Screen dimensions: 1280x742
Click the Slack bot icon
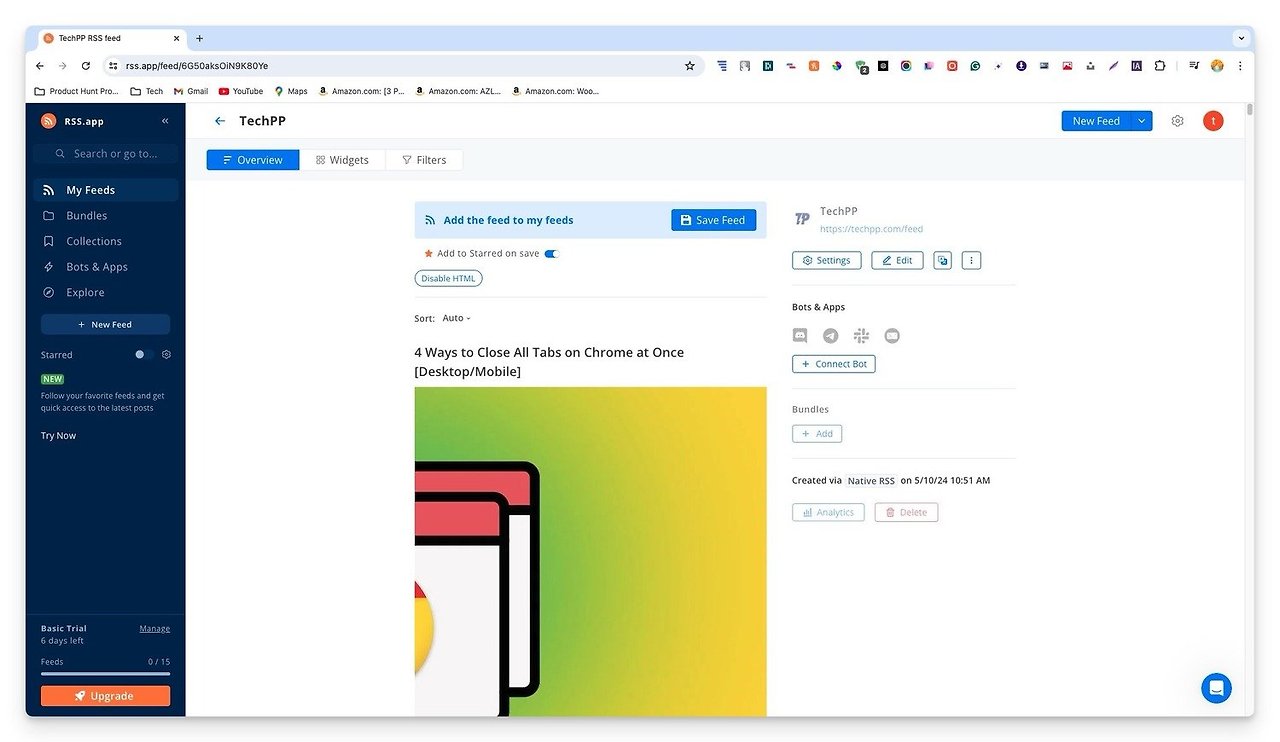[x=861, y=336]
